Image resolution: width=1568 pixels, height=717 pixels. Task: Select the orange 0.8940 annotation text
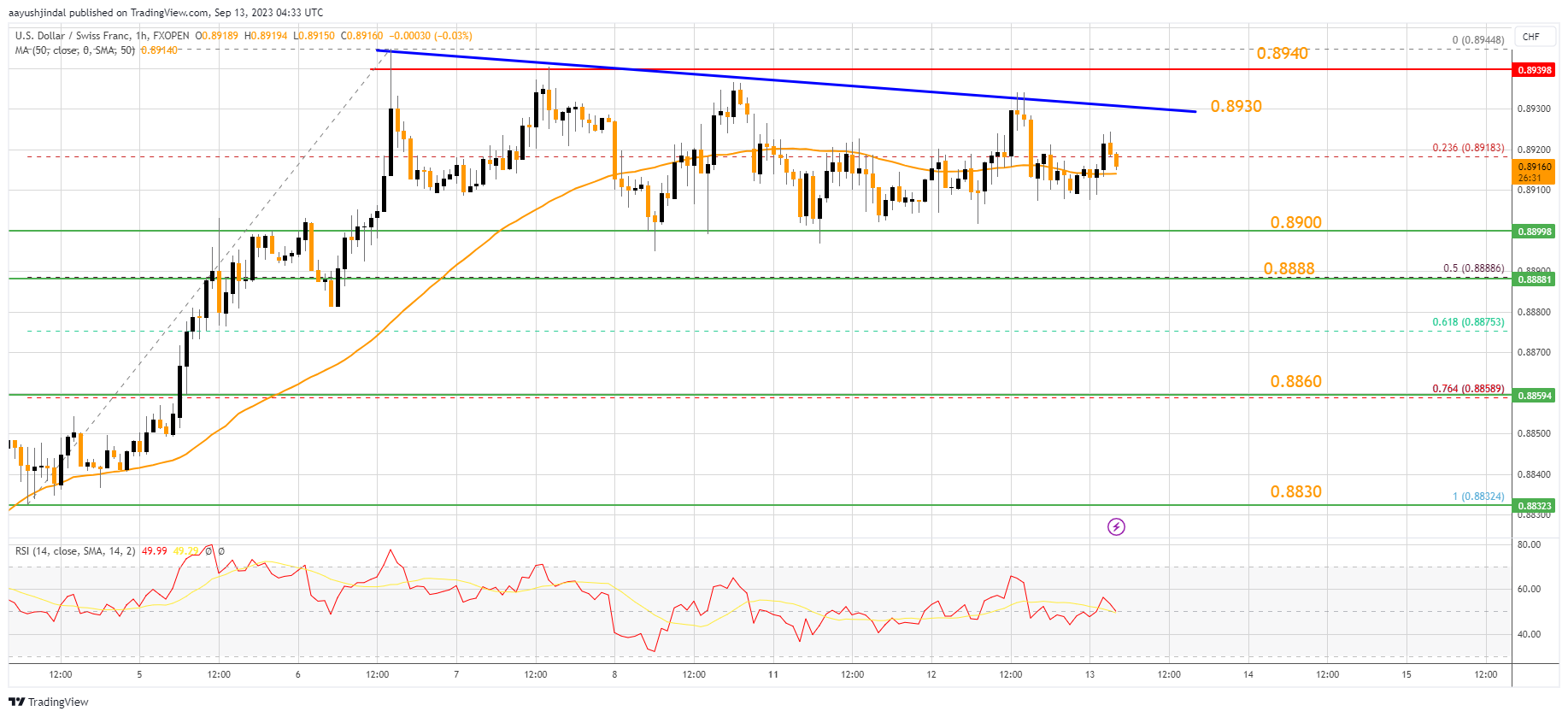pos(1282,54)
